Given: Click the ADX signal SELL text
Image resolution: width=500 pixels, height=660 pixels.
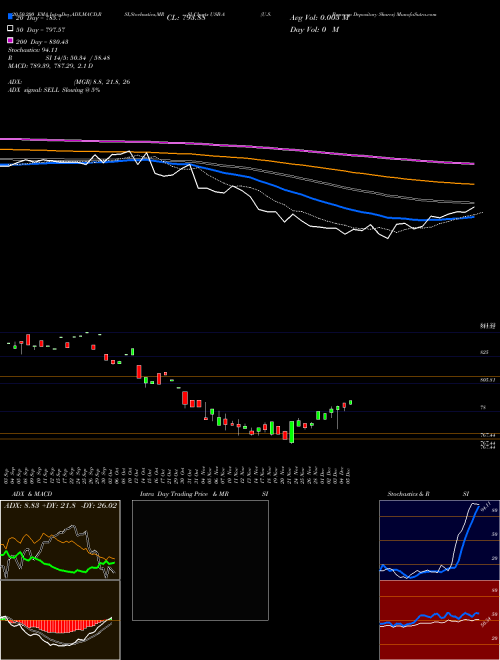Looking at the screenshot, I should 54,90.
